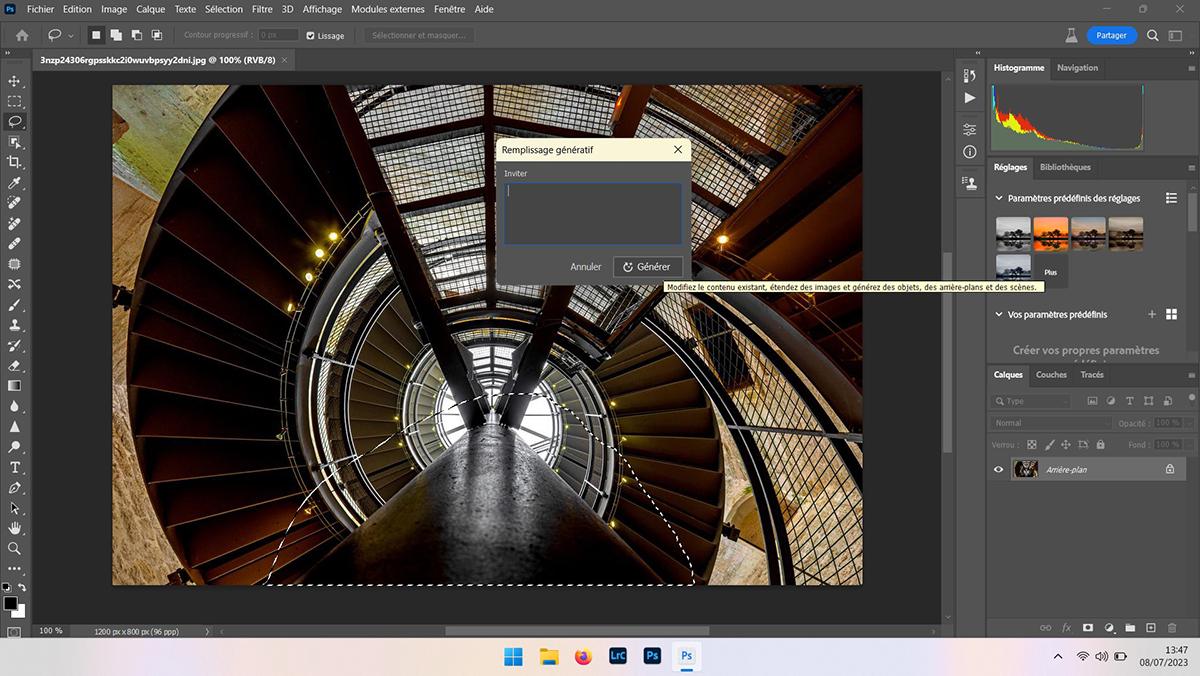Switch to the Bibliothèques tab

(x=1065, y=167)
